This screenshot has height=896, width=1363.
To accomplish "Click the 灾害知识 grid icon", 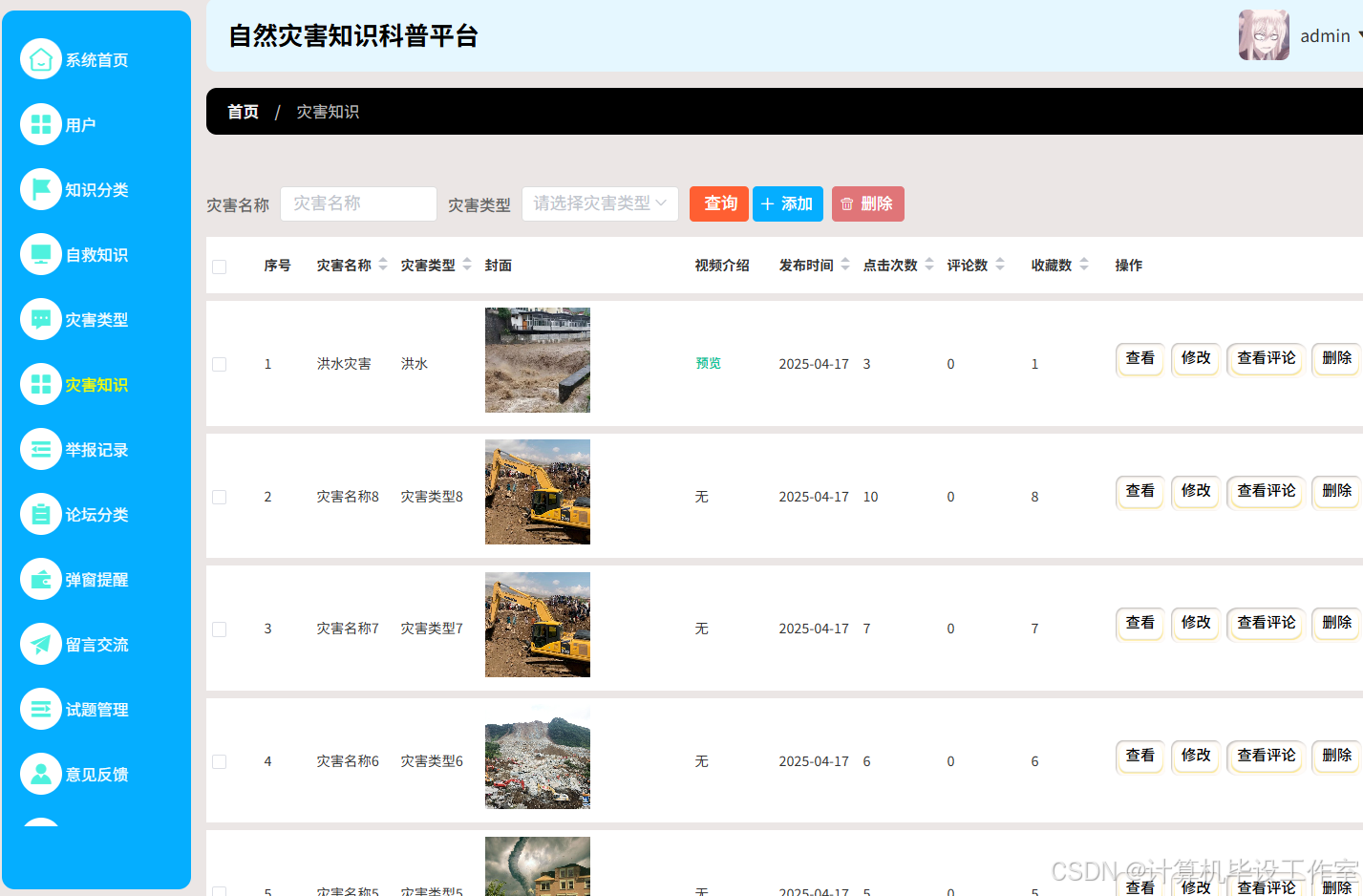I will coord(41,384).
